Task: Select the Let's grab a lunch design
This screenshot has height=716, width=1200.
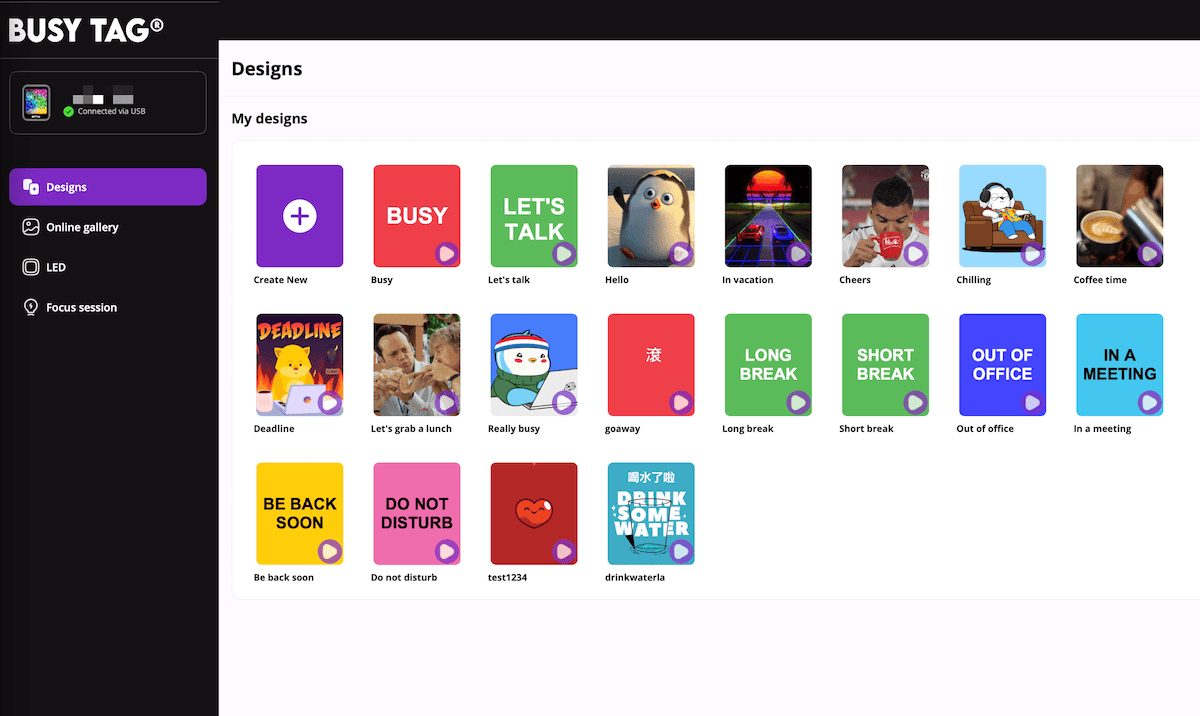Action: 416,364
